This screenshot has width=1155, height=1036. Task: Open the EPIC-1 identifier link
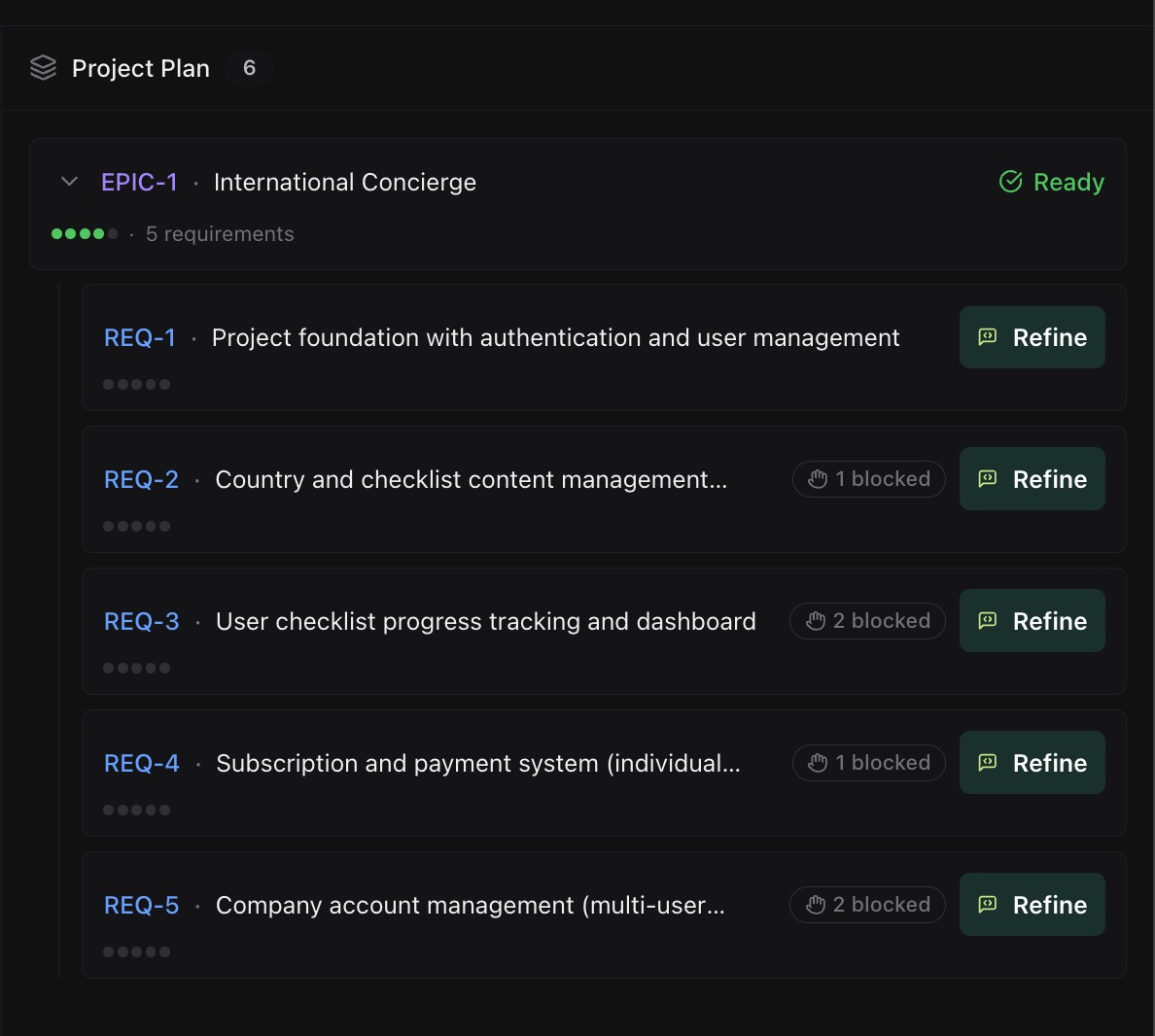point(139,182)
